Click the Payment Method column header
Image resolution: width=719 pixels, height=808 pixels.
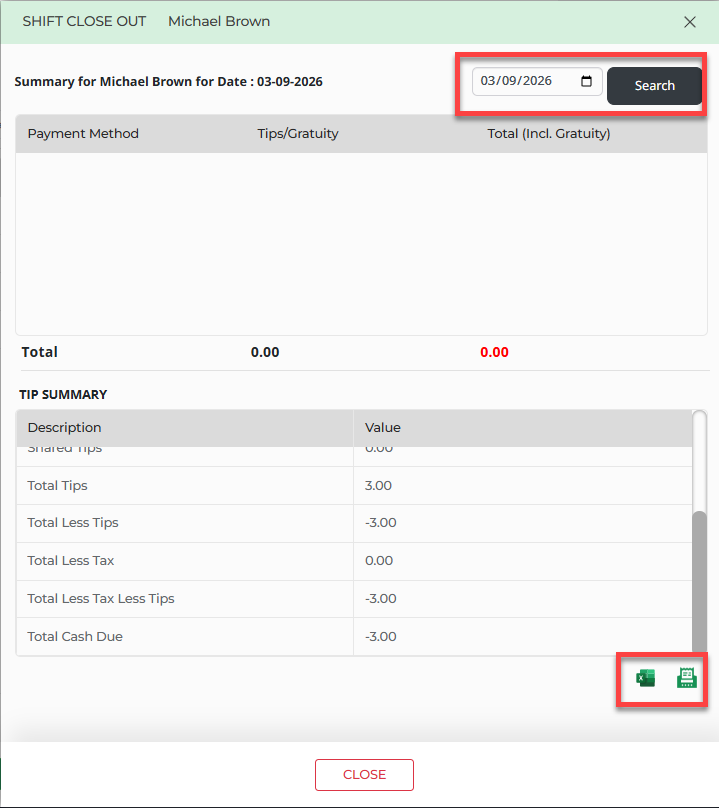tap(83, 134)
